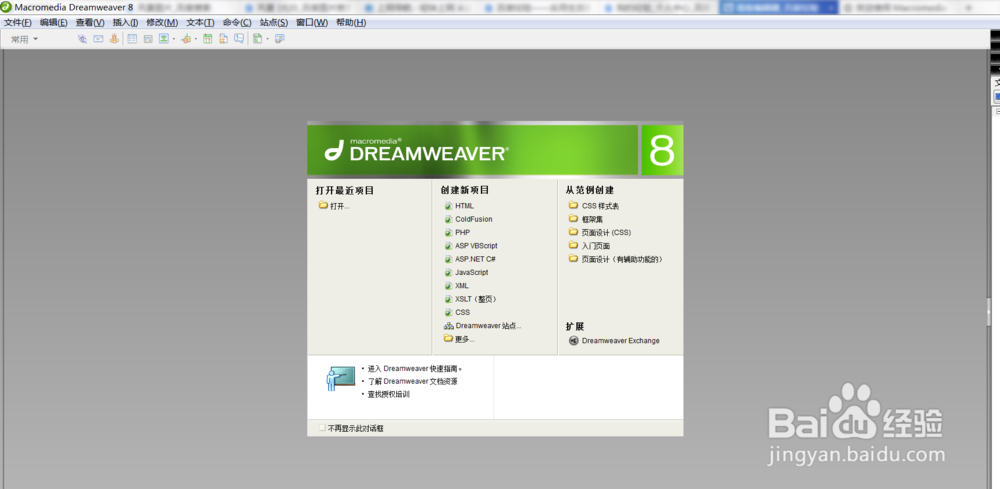Open the 插入(I) menu
Image resolution: width=1000 pixels, height=489 pixels.
(x=126, y=22)
